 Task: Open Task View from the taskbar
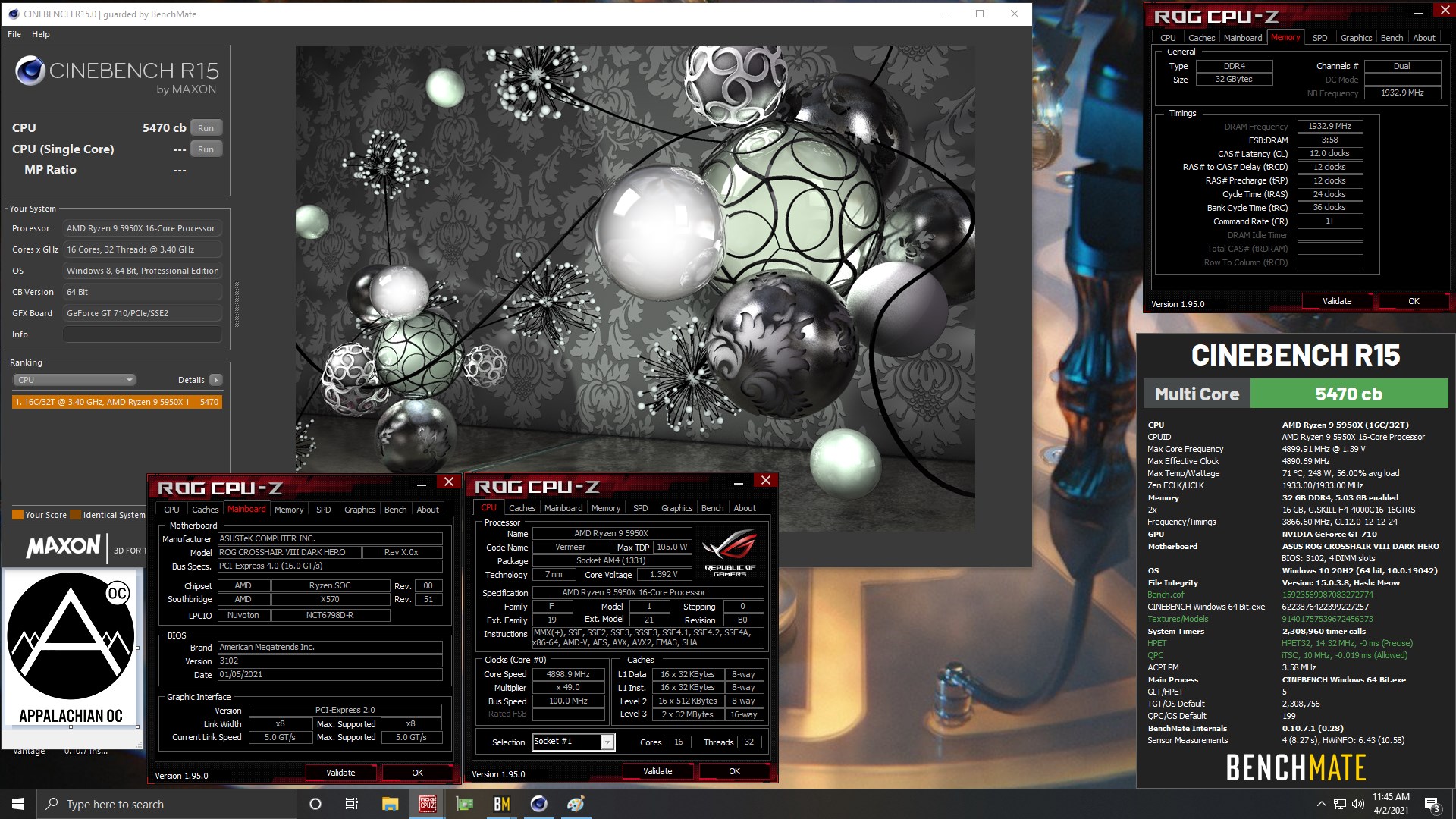[x=352, y=804]
